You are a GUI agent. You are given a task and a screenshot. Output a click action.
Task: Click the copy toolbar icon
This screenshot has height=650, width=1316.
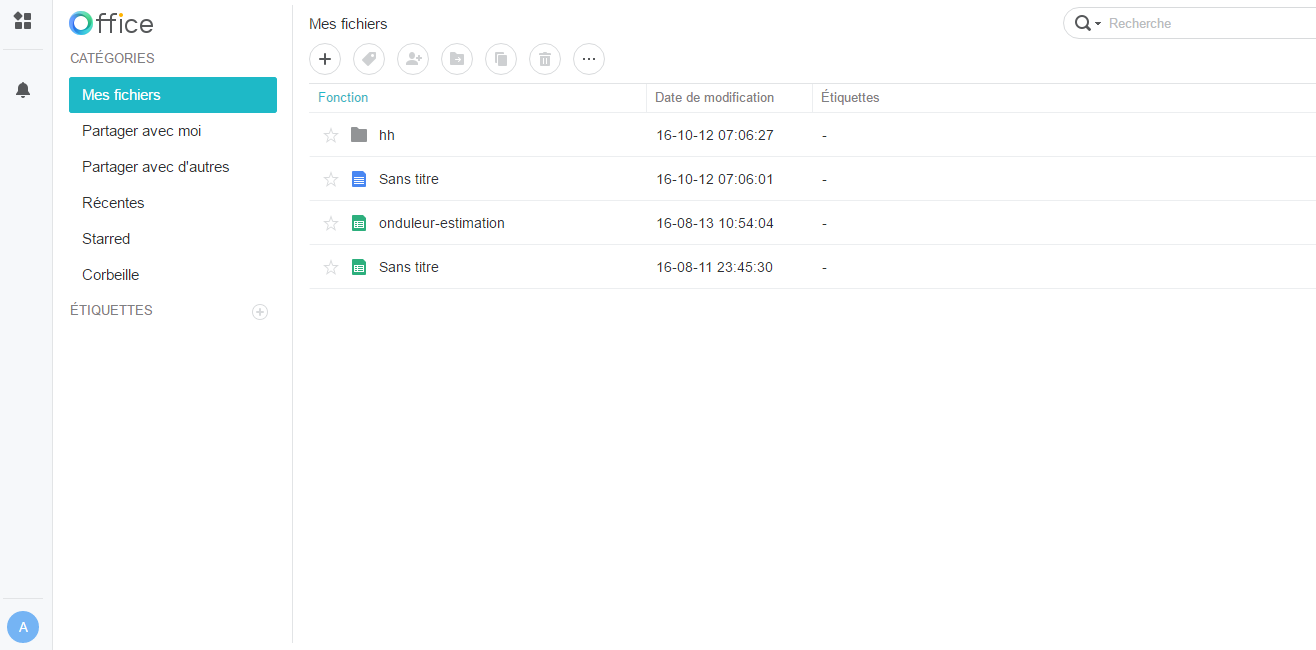point(501,59)
